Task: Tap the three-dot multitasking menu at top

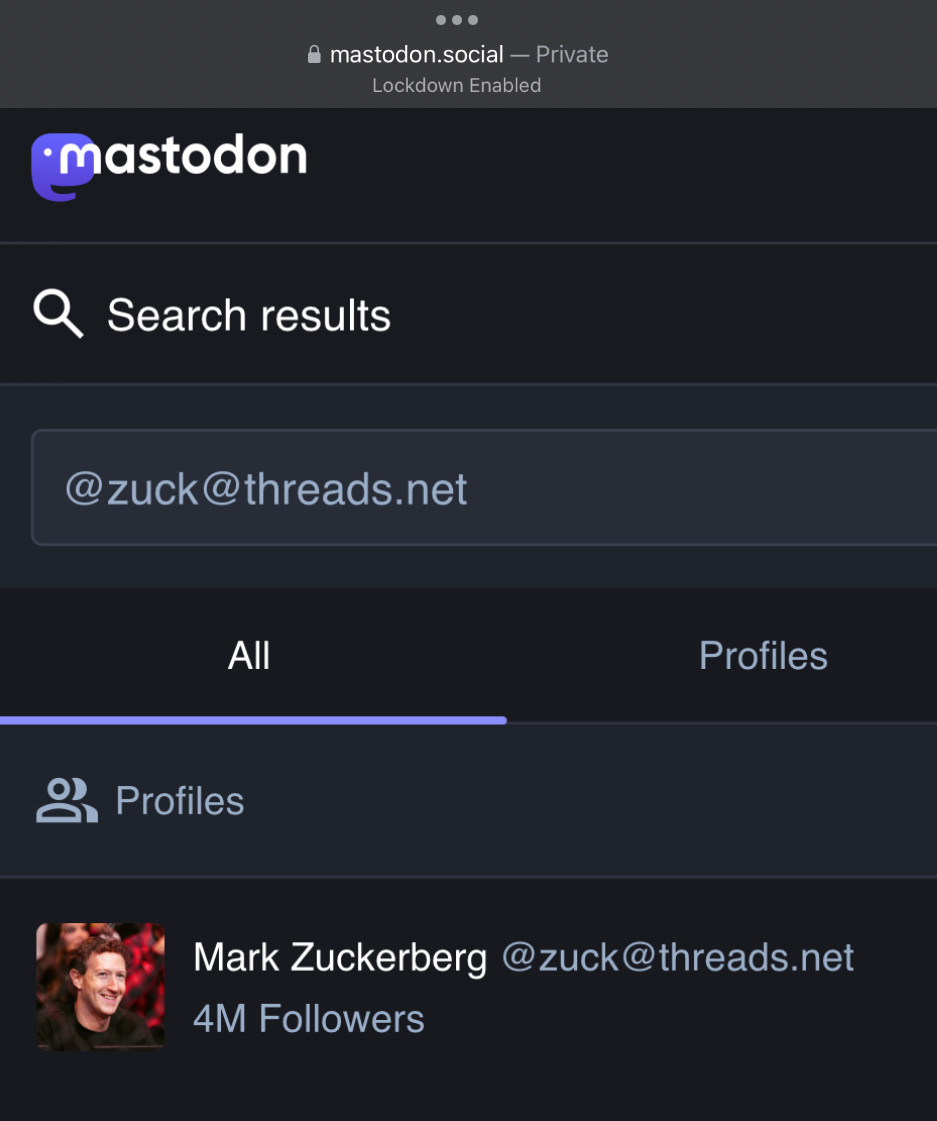Action: pyautogui.click(x=457, y=20)
